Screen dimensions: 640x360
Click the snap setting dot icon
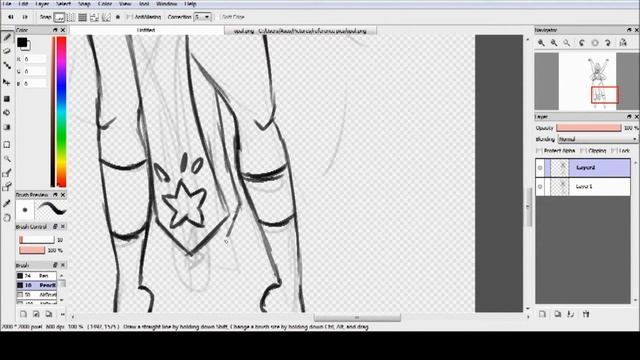[x=118, y=17]
